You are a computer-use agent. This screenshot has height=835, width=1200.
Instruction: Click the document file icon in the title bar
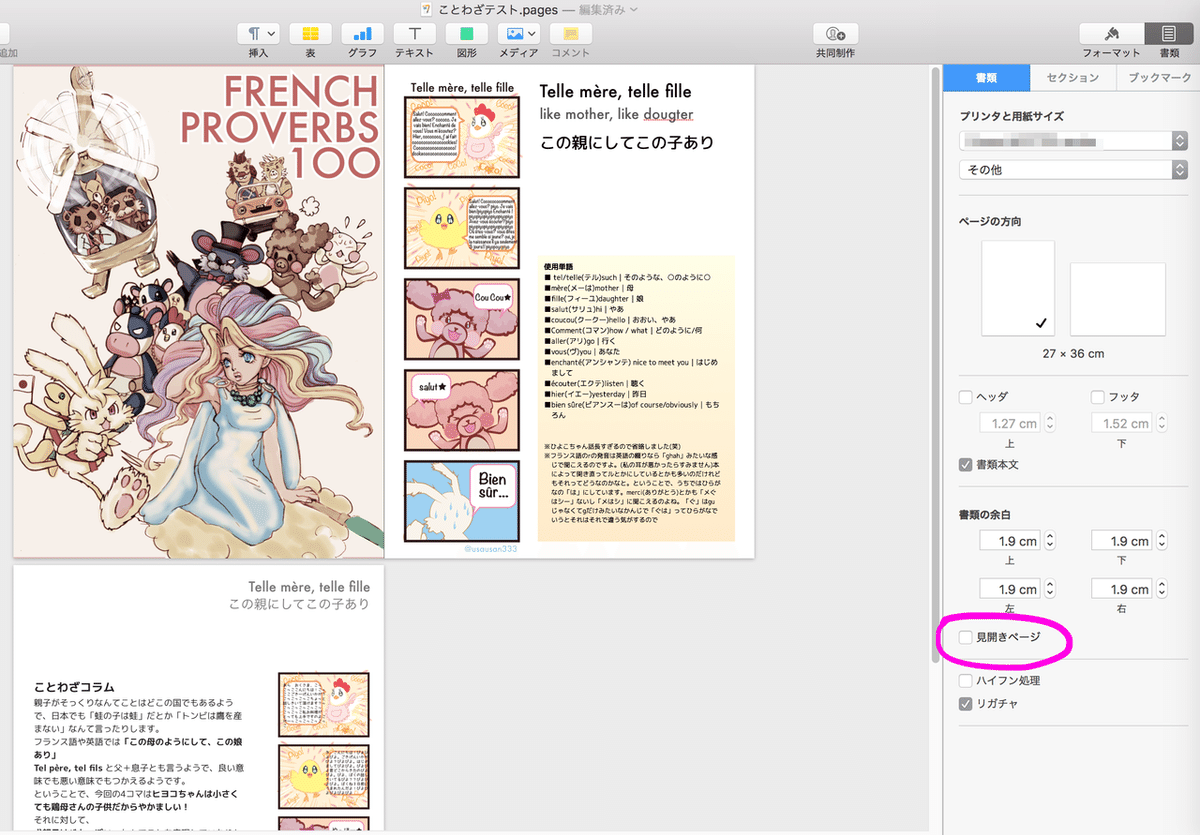click(x=427, y=9)
